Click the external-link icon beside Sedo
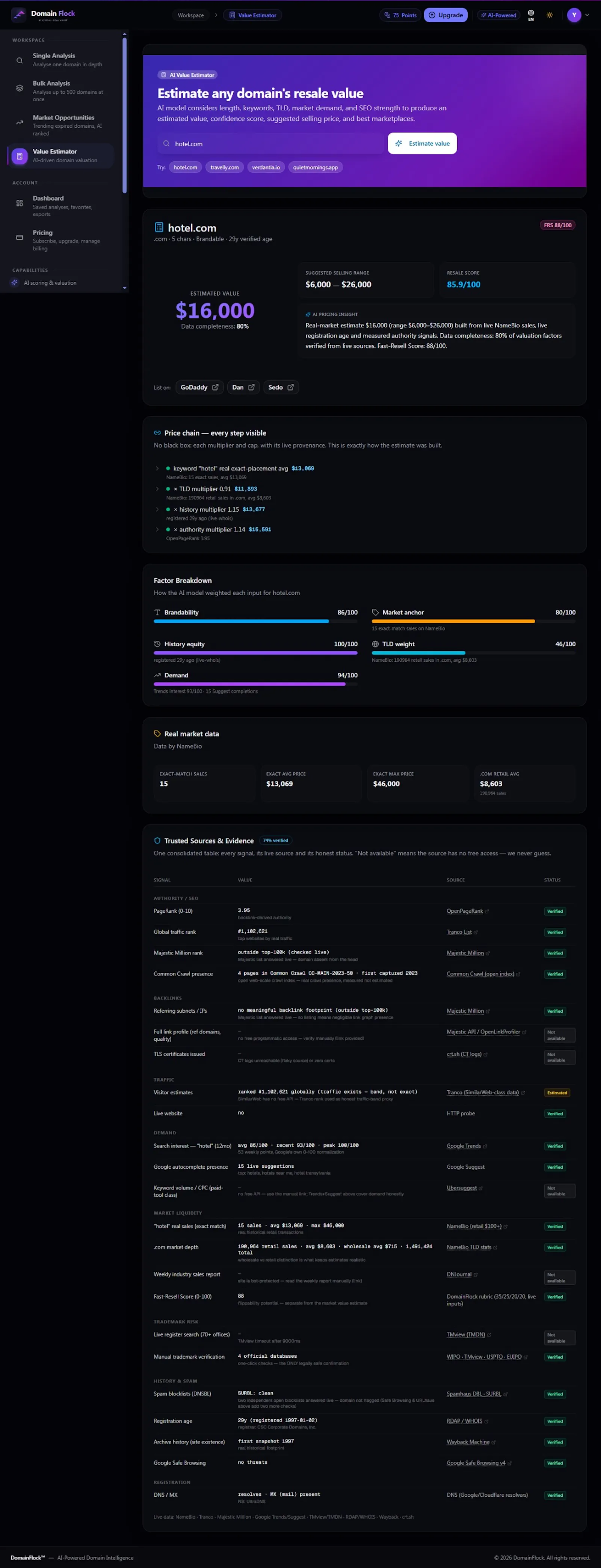 (x=290, y=387)
